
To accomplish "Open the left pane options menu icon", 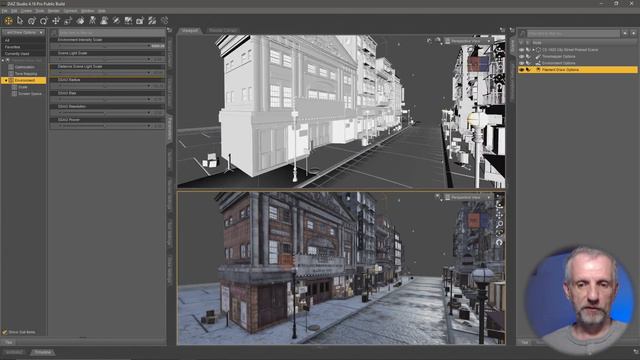I will tap(169, 30).
